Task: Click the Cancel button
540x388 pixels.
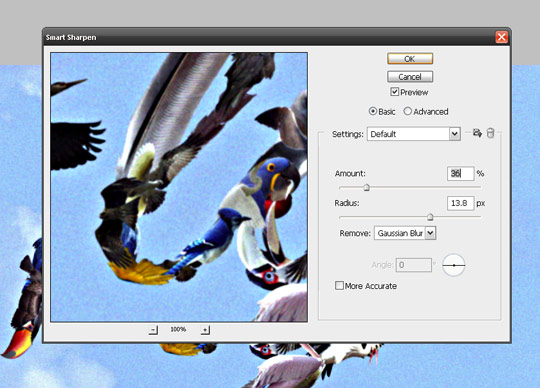Action: pos(410,76)
